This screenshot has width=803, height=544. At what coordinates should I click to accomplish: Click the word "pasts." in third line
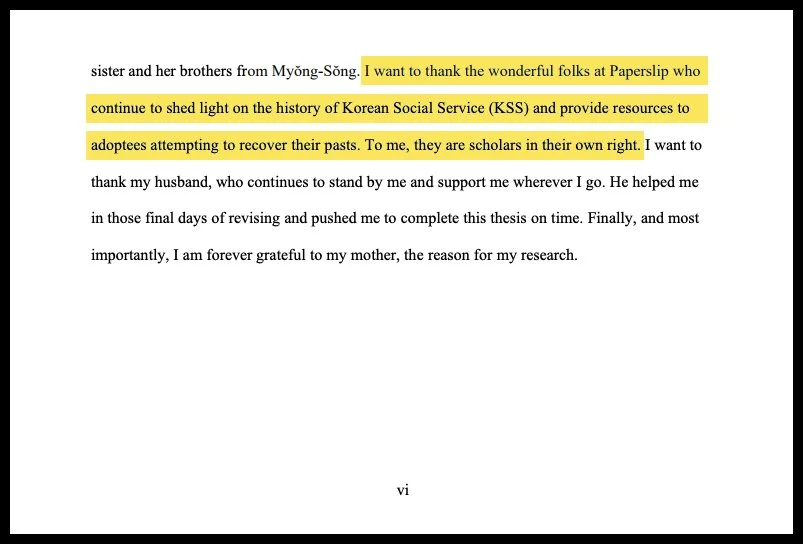click(343, 145)
